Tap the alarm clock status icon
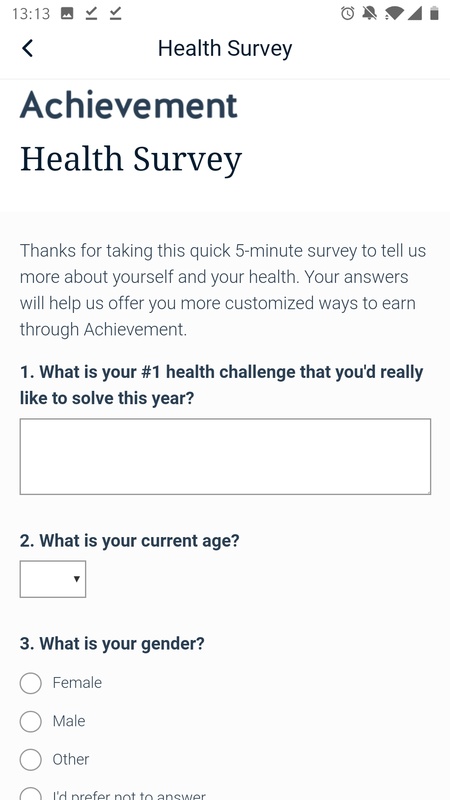The image size is (450, 800). (347, 13)
